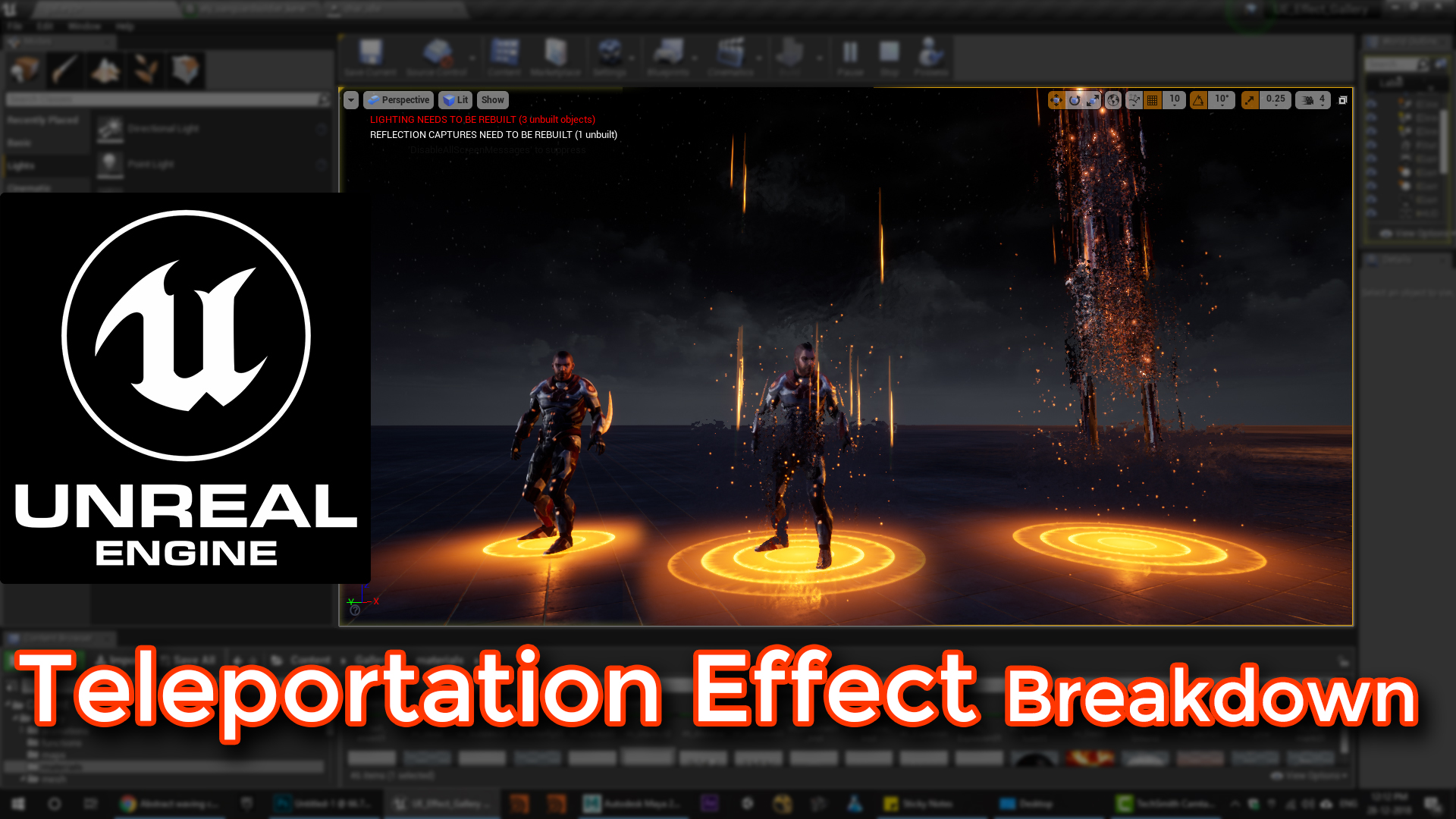
Task: Click the viewport settings dropdown arrow
Action: click(x=352, y=99)
